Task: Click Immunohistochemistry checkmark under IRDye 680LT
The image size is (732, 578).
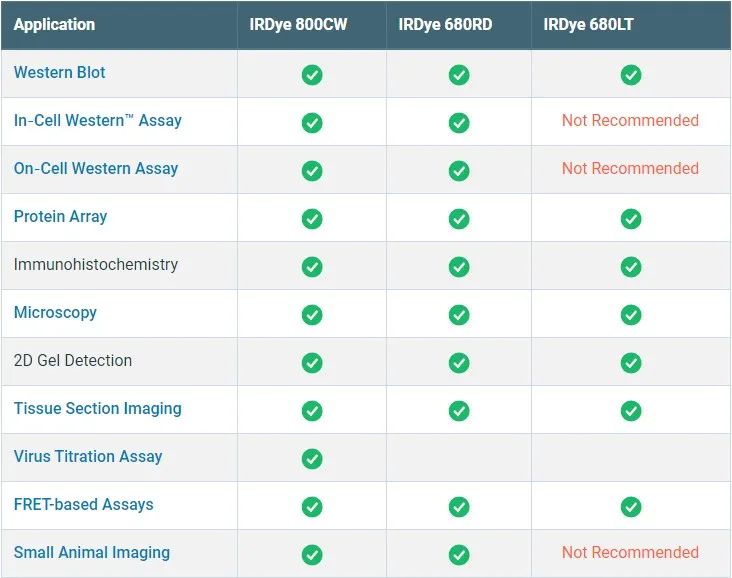Action: click(x=631, y=267)
